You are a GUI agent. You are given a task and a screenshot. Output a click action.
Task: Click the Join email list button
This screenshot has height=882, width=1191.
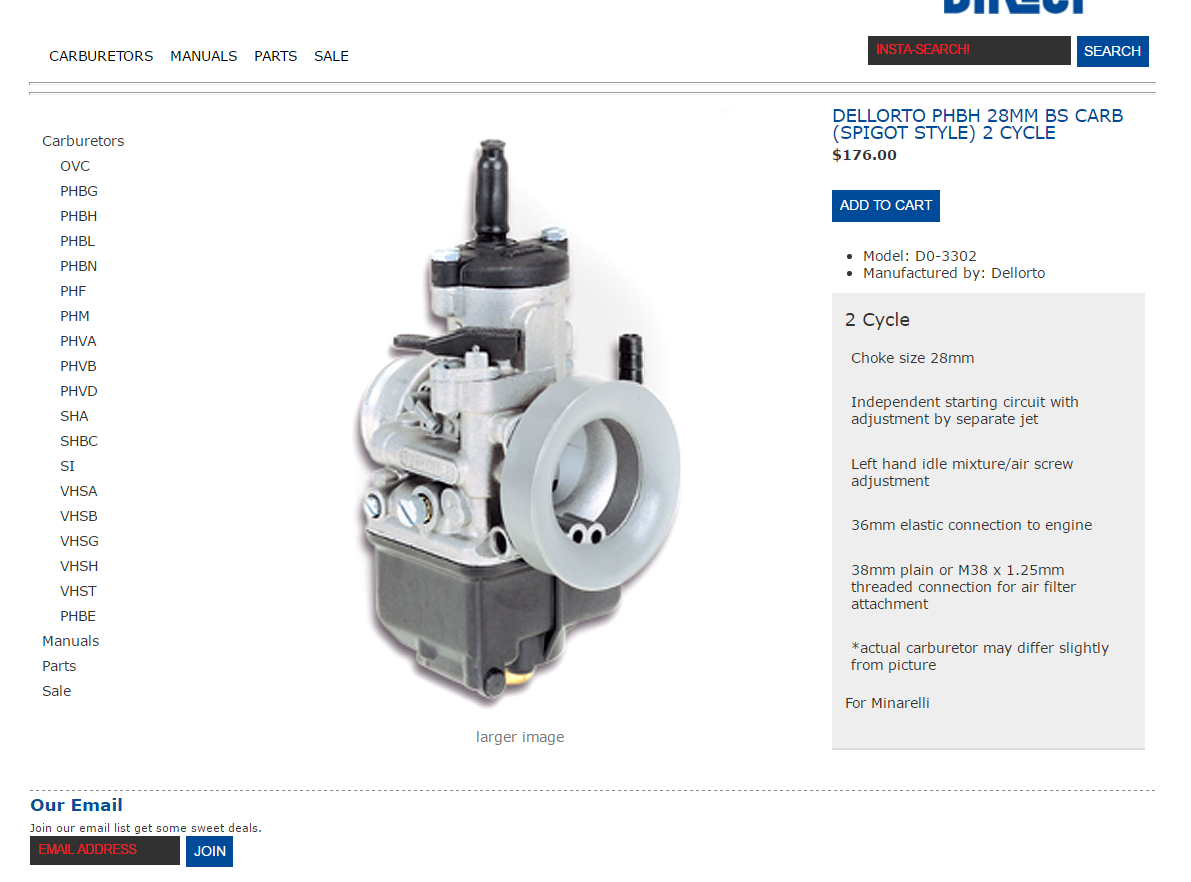pyautogui.click(x=210, y=852)
